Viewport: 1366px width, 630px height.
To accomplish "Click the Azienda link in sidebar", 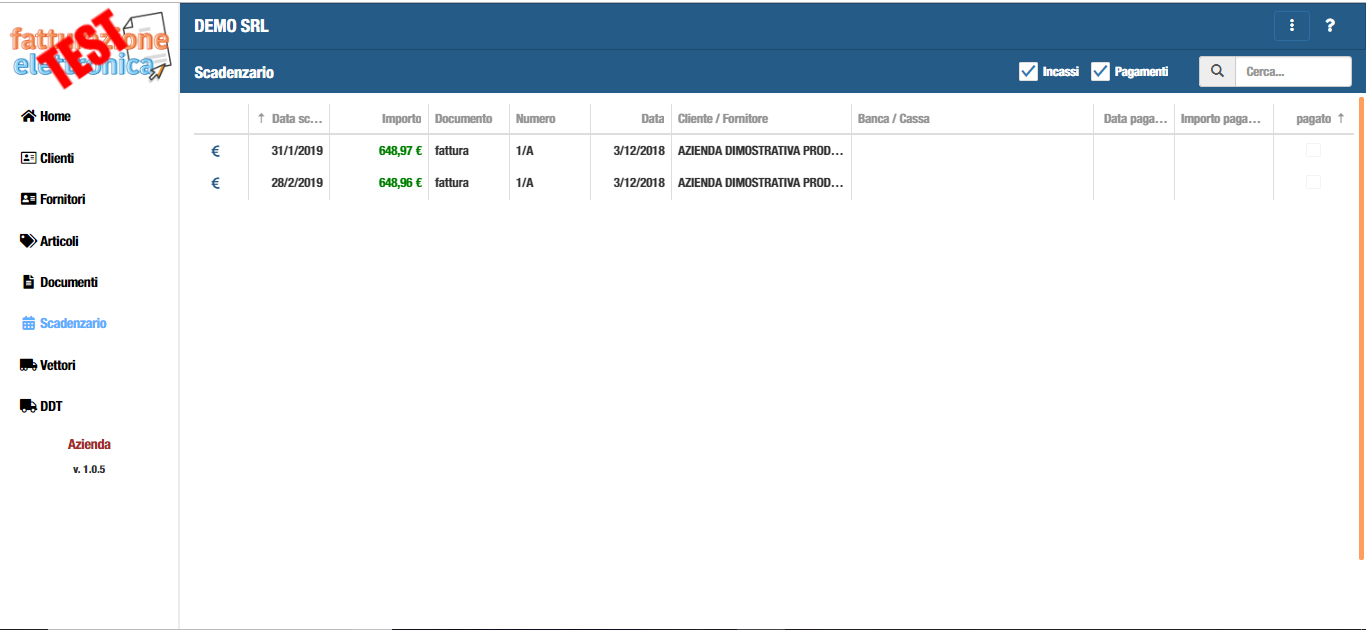I will click(89, 444).
